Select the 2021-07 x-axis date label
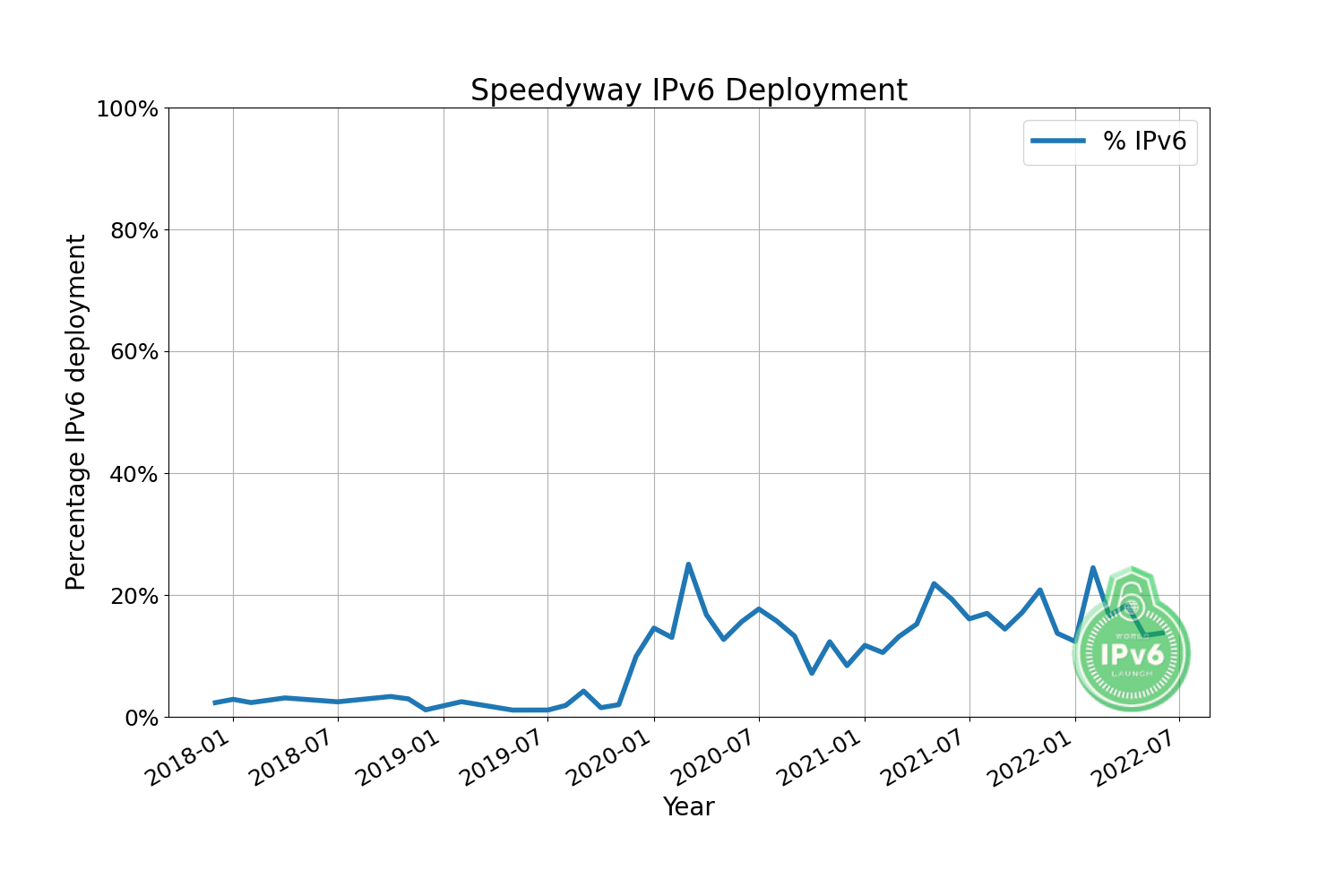Image resolution: width=1344 pixels, height=896 pixels. coord(926,759)
